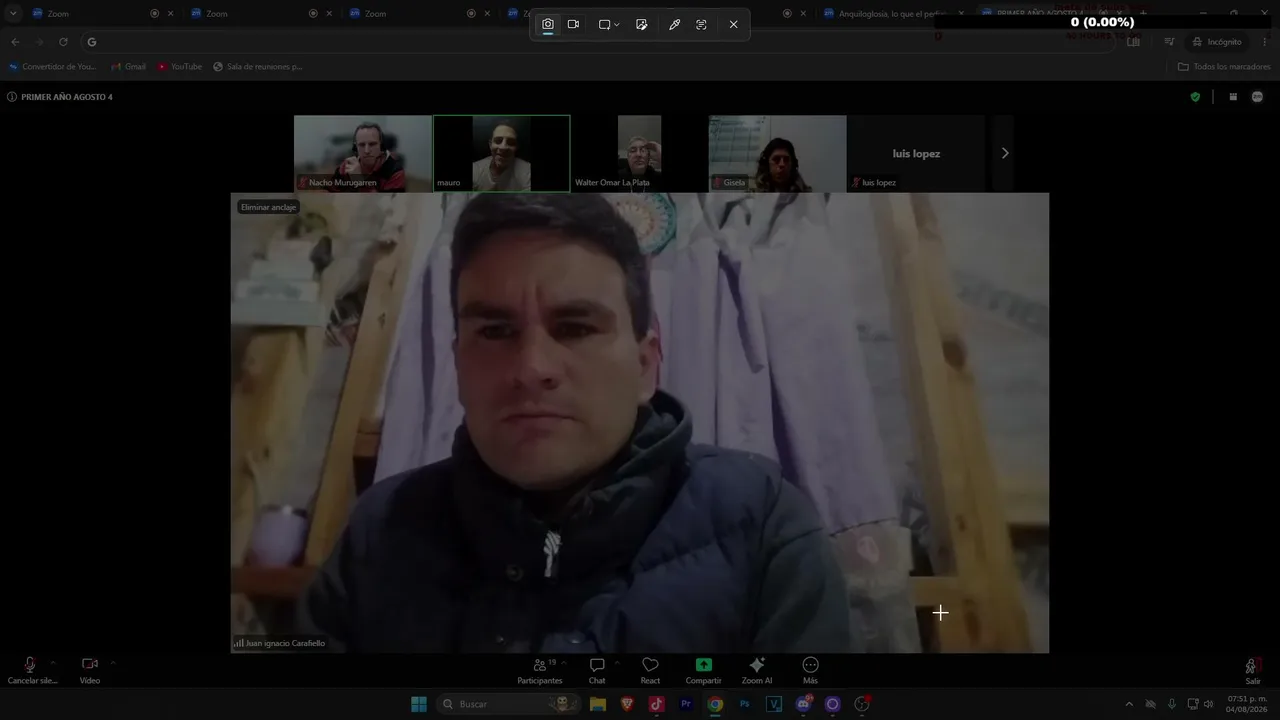Click the text extractor icon in snipping toolbar
This screenshot has width=1280, height=720.
(701, 24)
